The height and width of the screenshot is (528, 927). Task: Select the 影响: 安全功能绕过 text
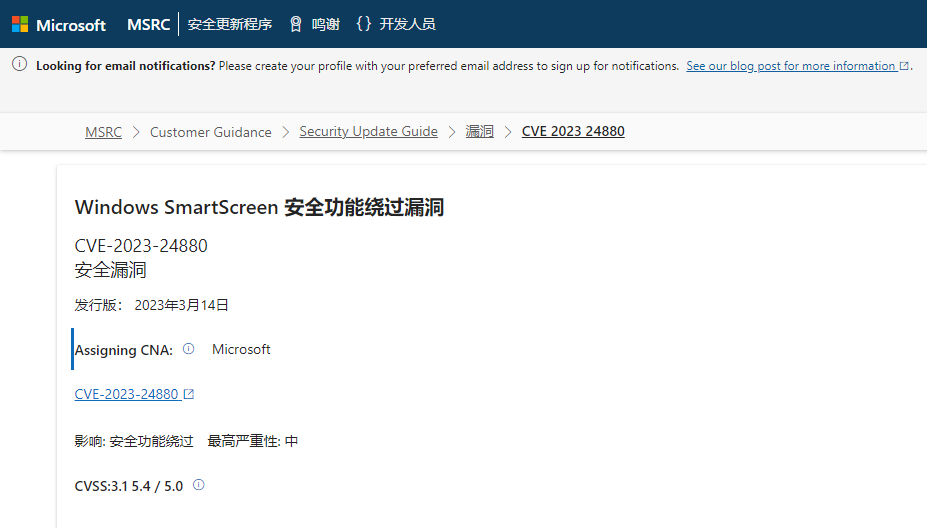134,441
